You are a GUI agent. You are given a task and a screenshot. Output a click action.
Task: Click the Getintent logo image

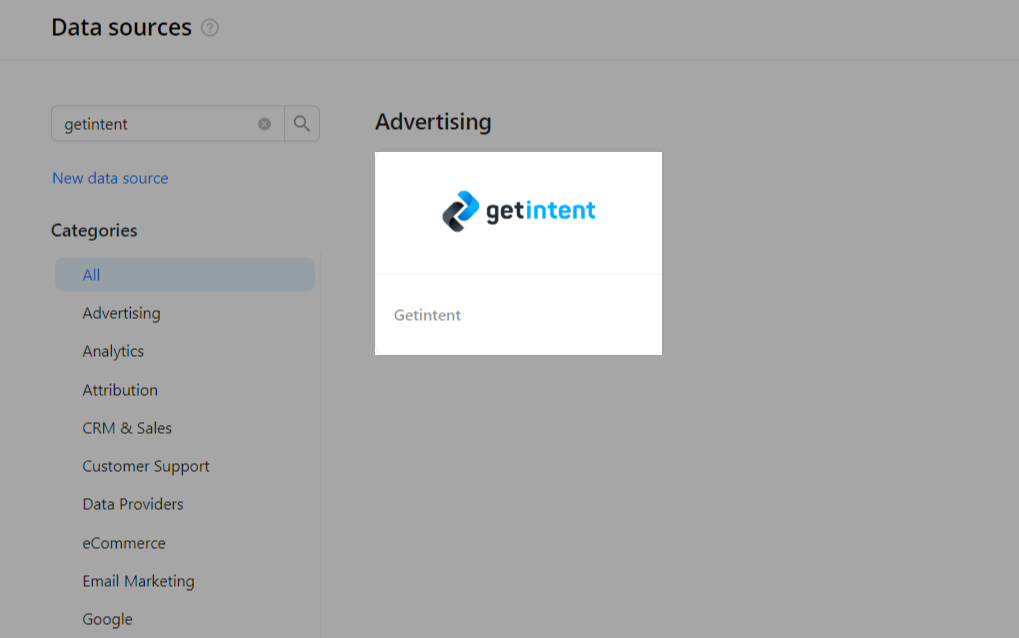point(518,211)
